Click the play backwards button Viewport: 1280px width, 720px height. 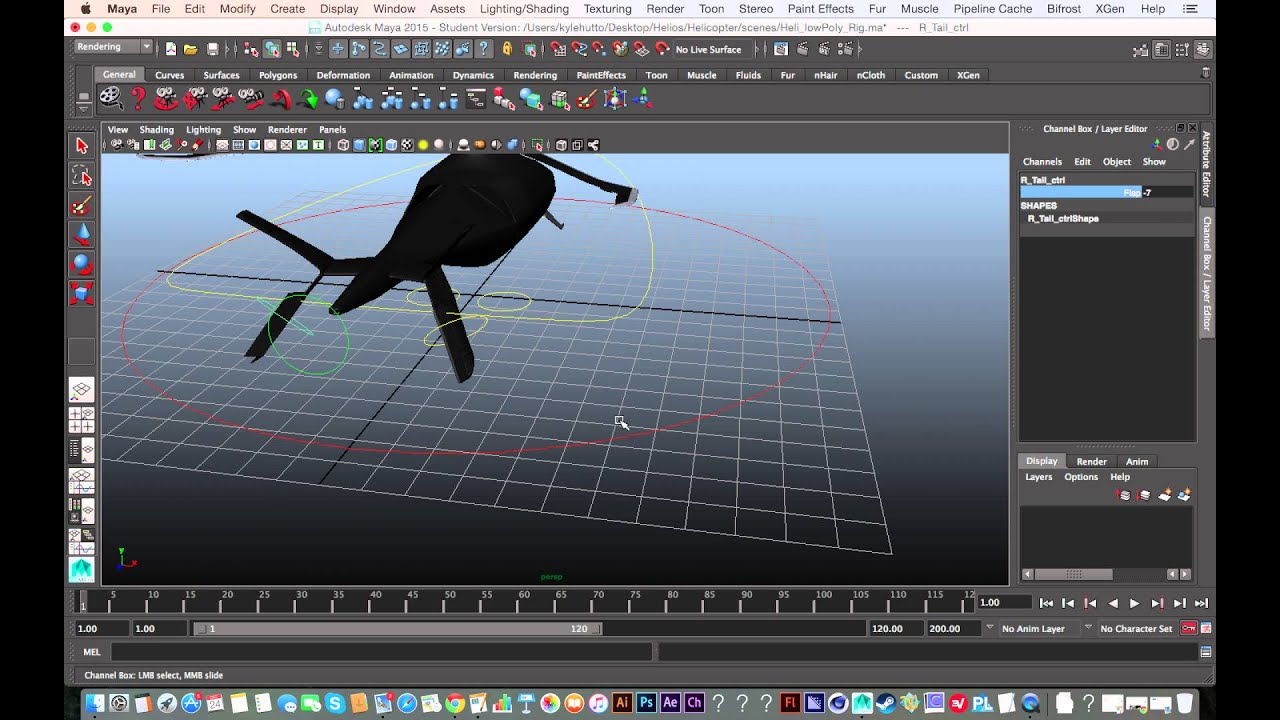pyautogui.click(x=1112, y=603)
